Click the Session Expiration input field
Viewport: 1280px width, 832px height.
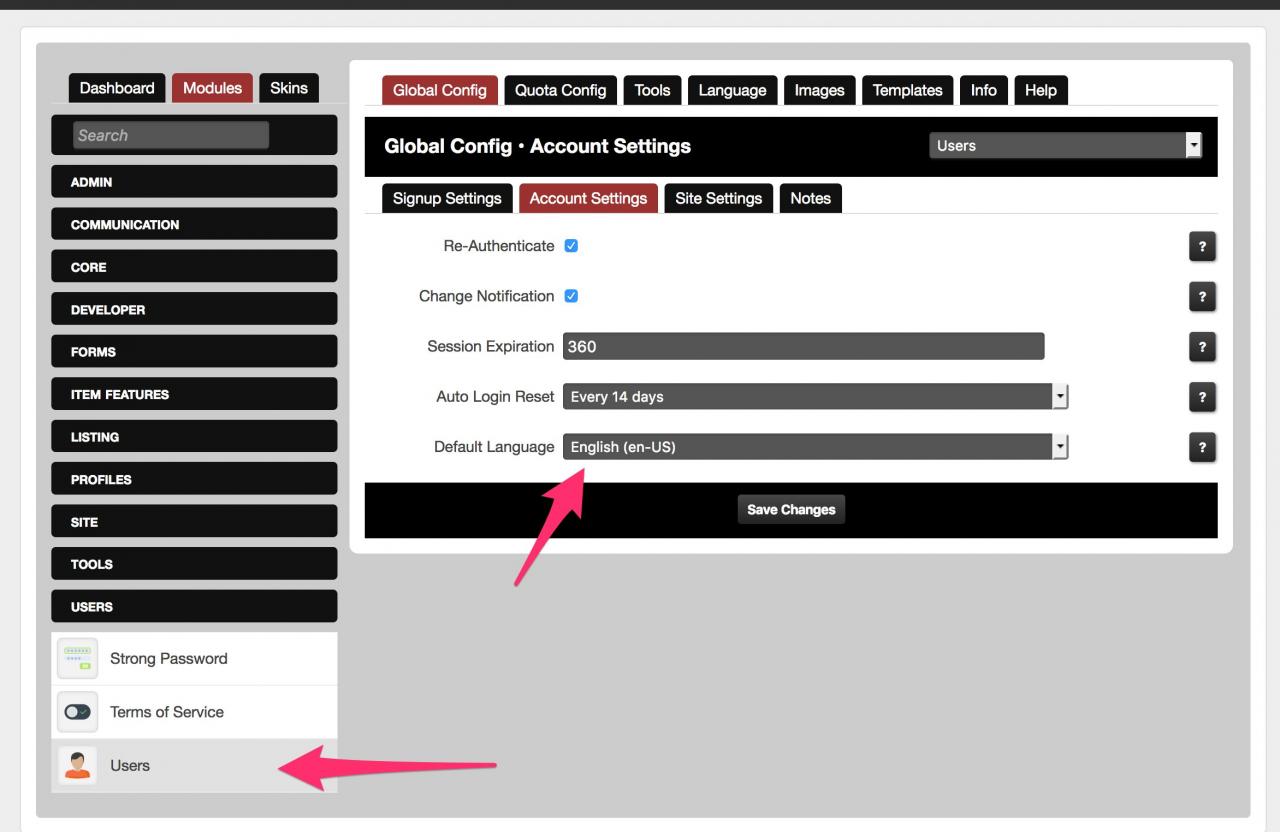tap(803, 347)
